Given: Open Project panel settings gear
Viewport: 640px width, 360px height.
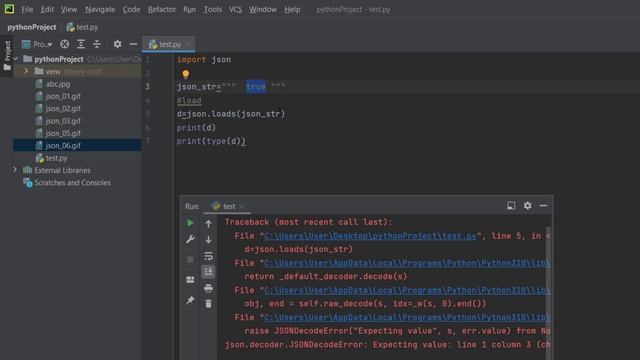Looking at the screenshot, I should pos(118,44).
